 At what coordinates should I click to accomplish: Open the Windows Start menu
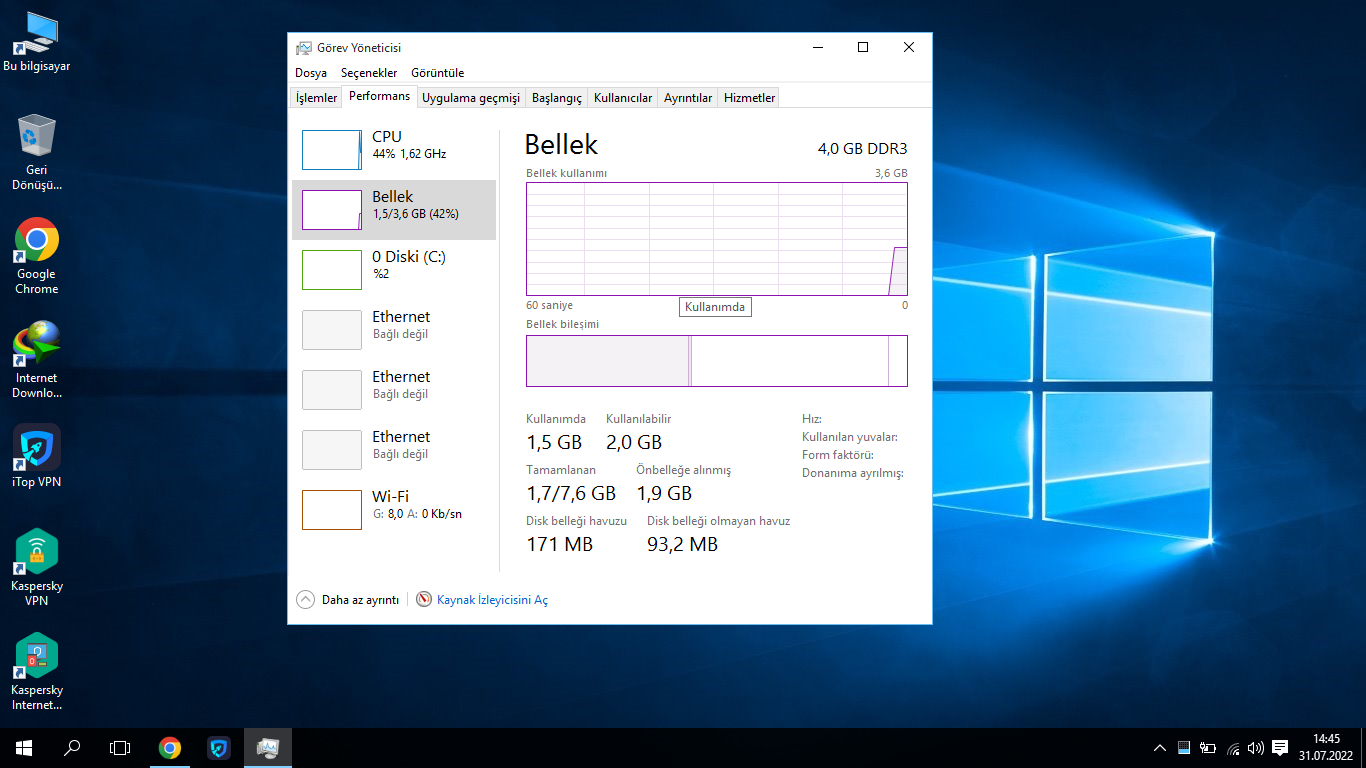point(24,748)
